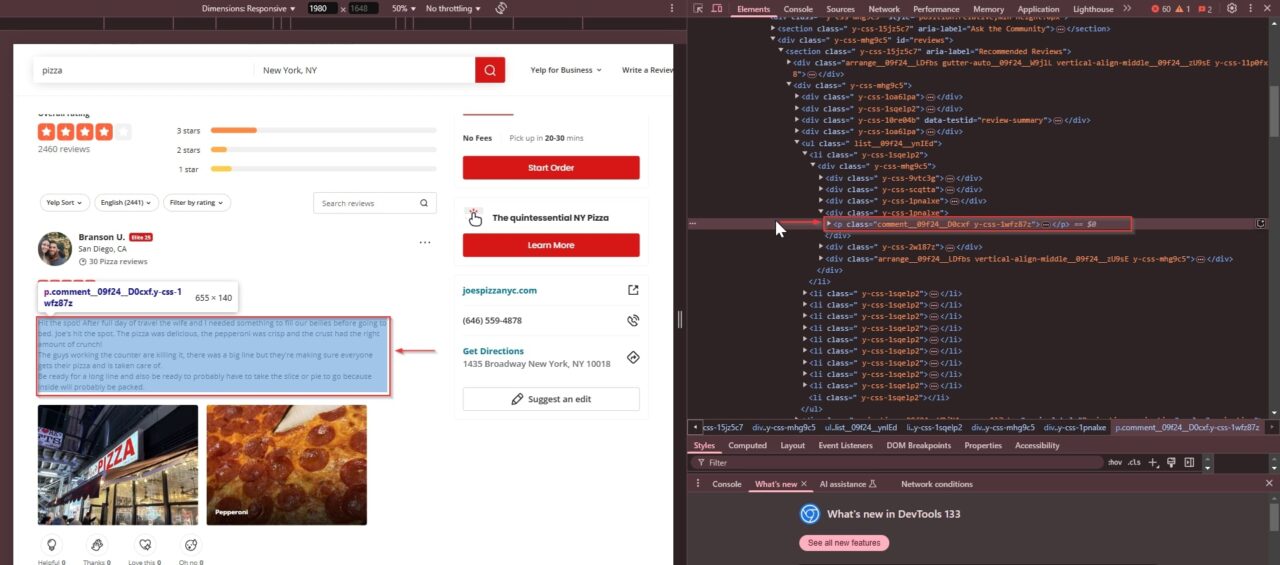Open the review's three-dot options menu
1280x565 pixels.
[425, 242]
